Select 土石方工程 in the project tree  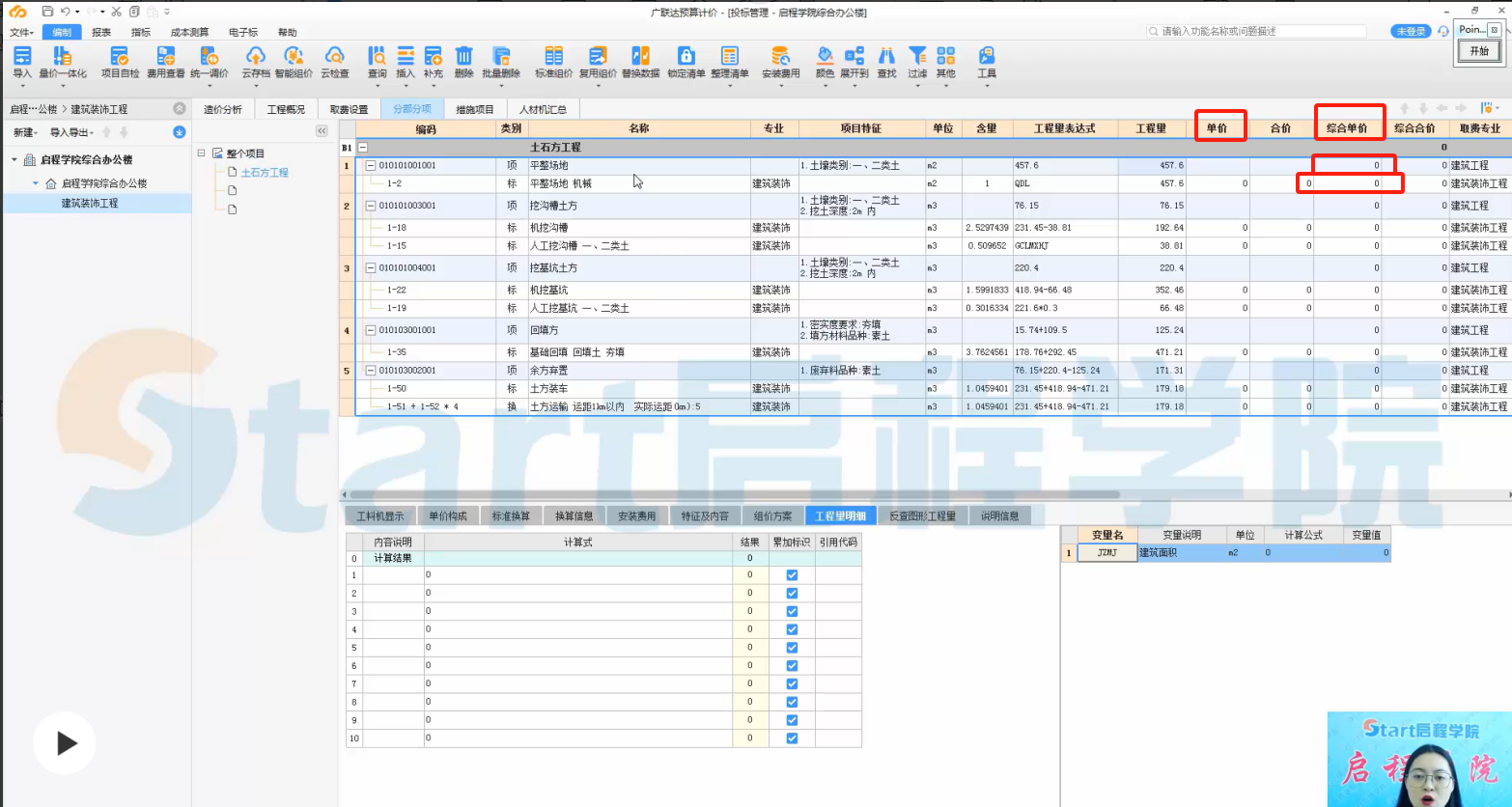point(265,172)
